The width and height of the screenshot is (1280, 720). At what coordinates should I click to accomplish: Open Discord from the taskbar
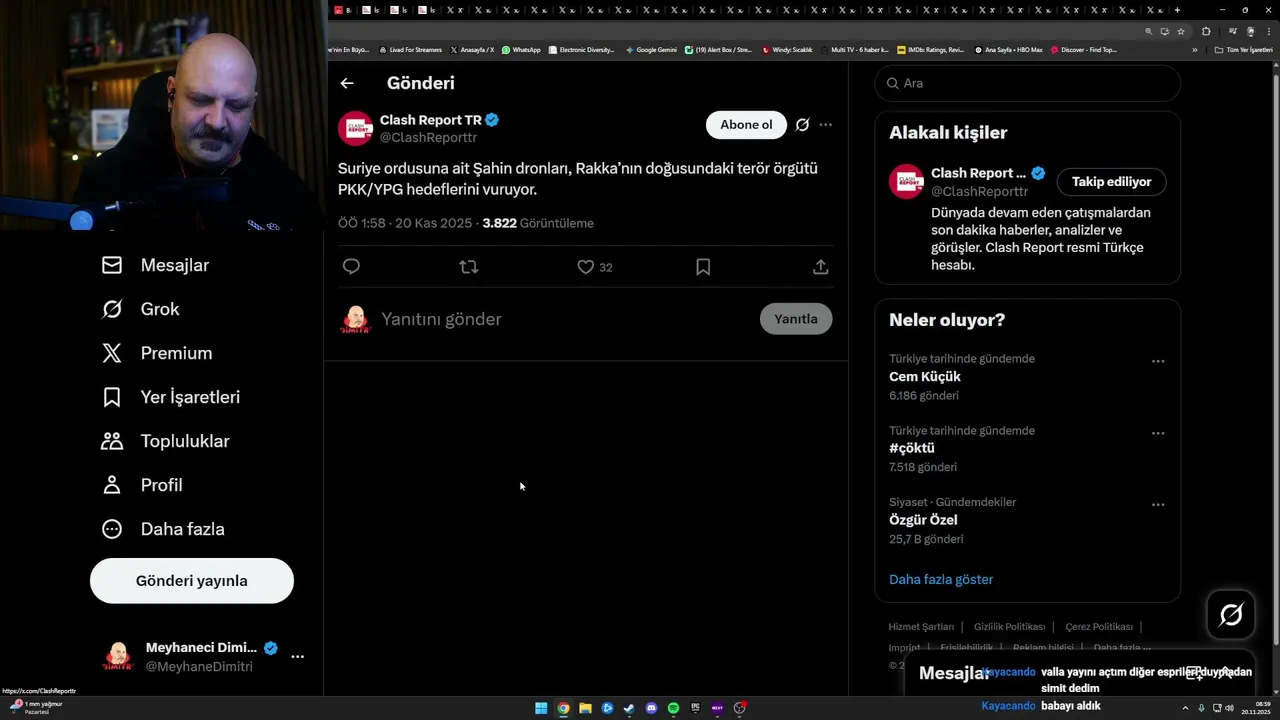coord(652,708)
